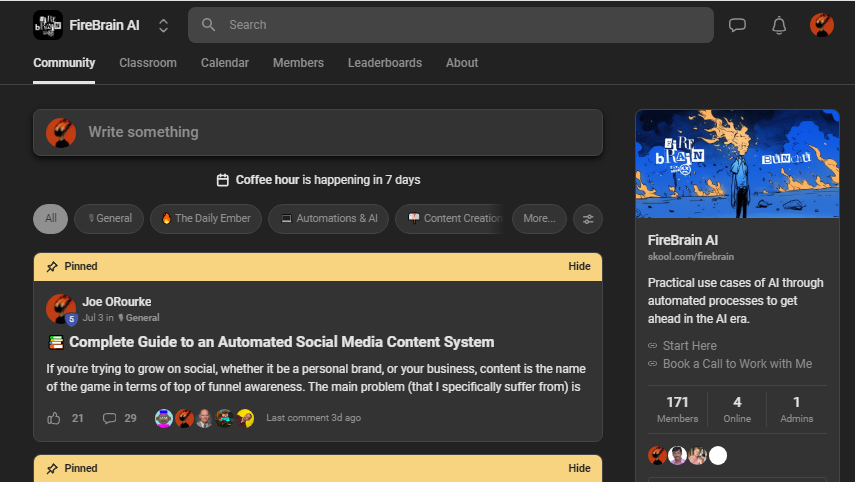This screenshot has height=482, width=855.
Task: Open the chat messages icon
Action: pyautogui.click(x=737, y=25)
